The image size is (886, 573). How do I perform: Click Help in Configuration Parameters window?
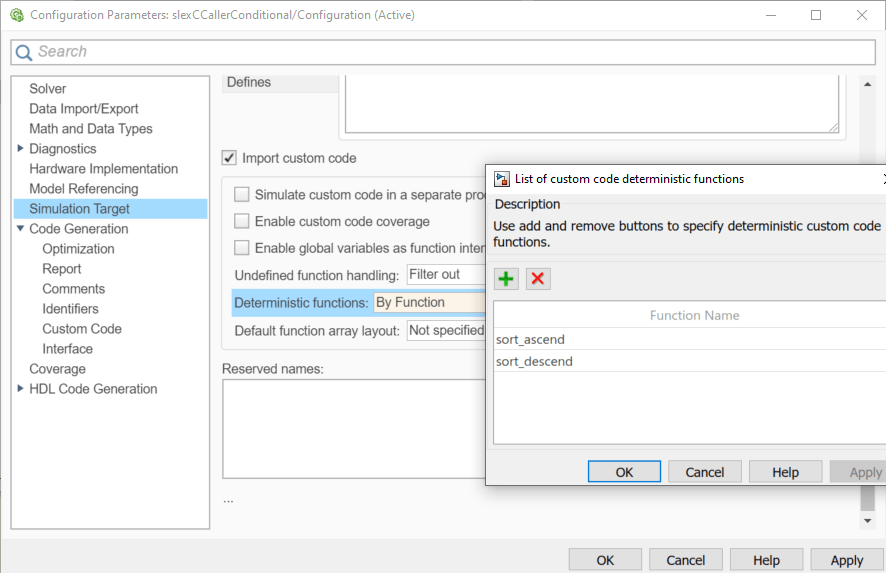tap(766, 560)
